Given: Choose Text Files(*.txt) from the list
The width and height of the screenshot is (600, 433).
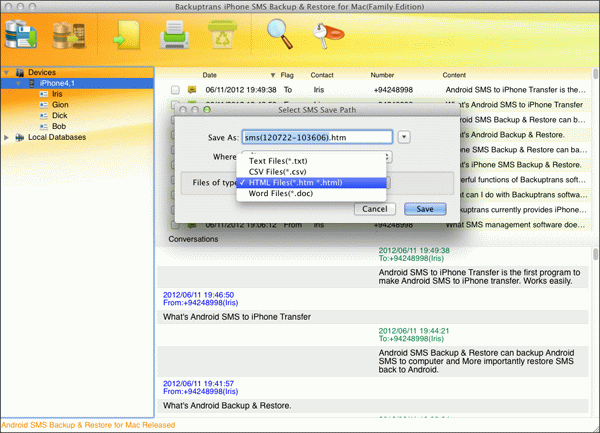Looking at the screenshot, I should point(277,159).
